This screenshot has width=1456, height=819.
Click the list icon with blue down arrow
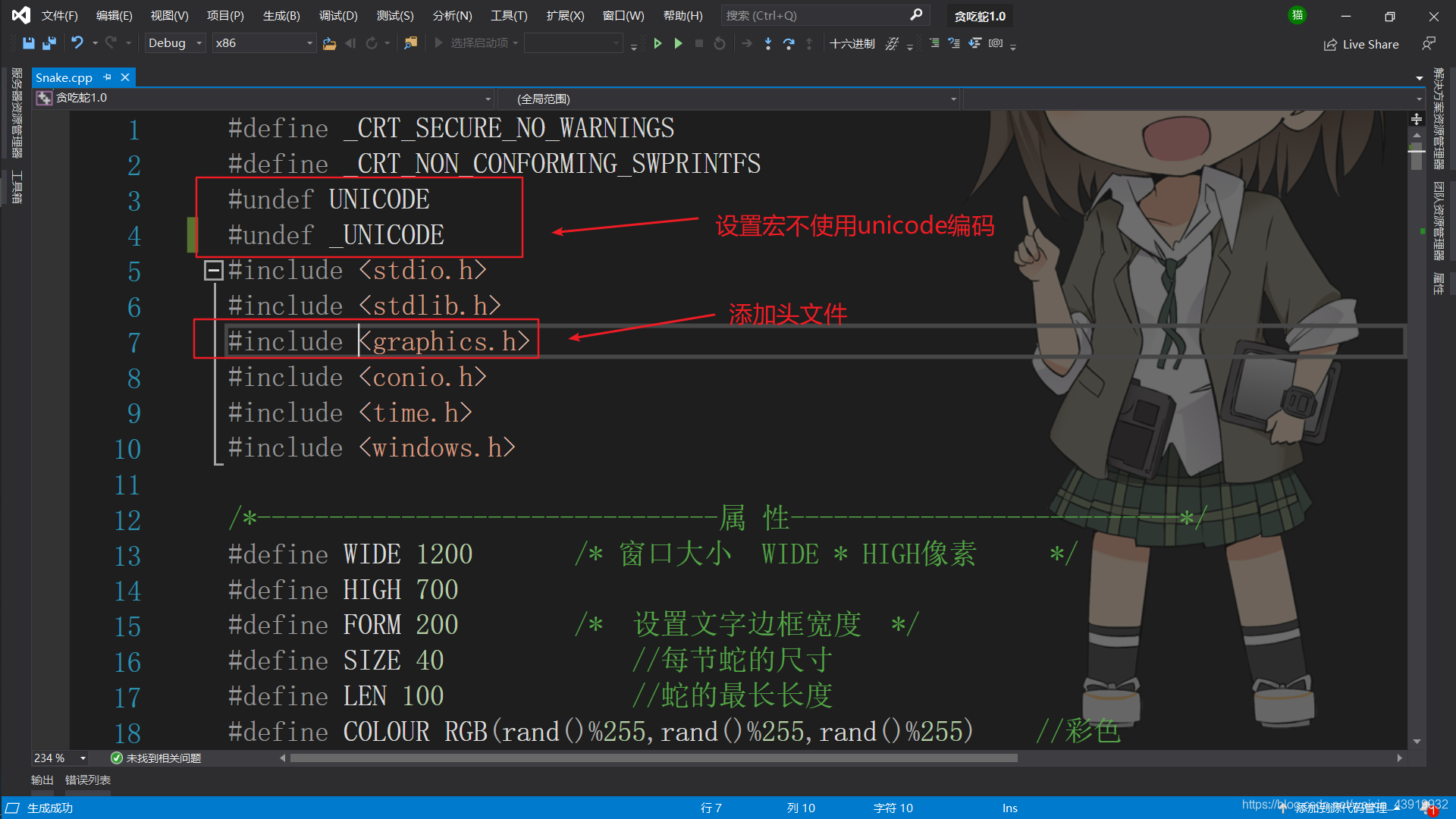click(974, 43)
